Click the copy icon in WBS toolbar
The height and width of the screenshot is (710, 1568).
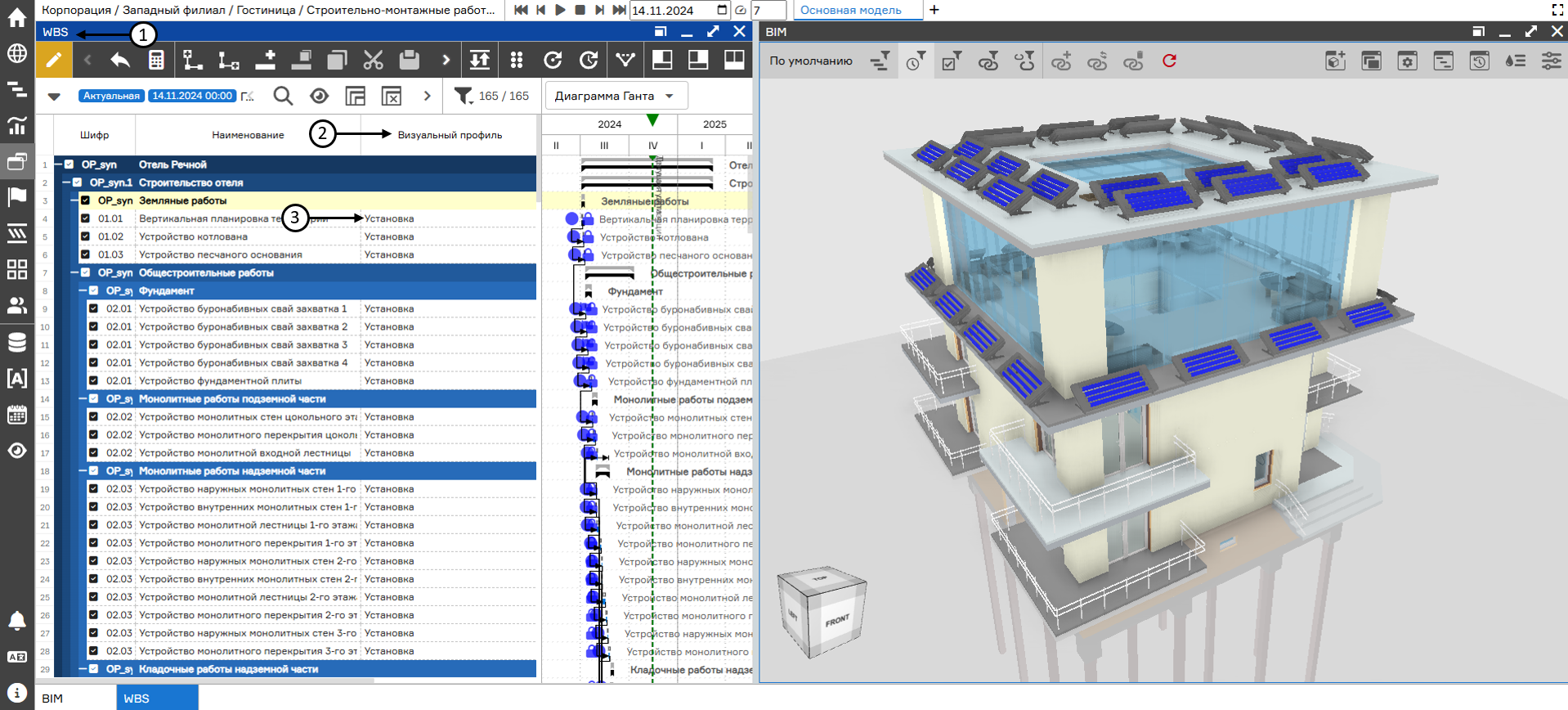tap(337, 60)
